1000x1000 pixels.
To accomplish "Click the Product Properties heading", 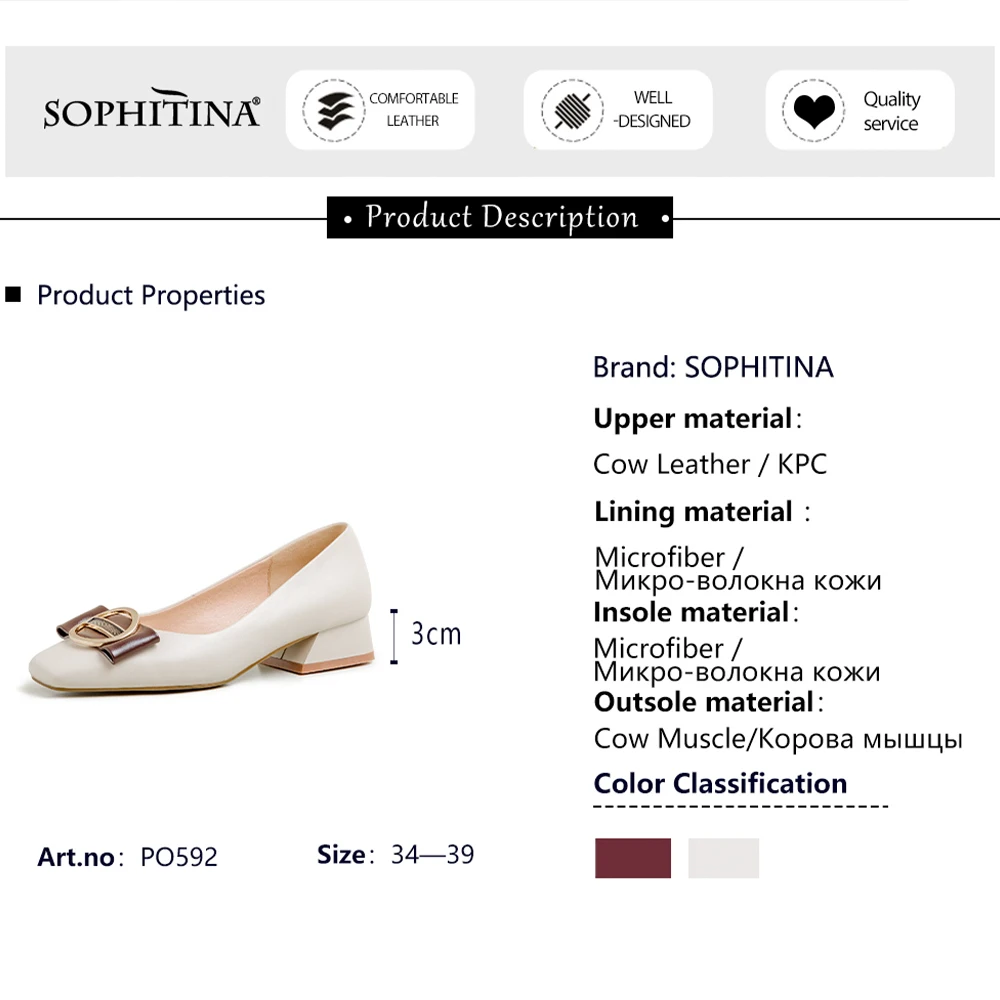I will click(151, 295).
